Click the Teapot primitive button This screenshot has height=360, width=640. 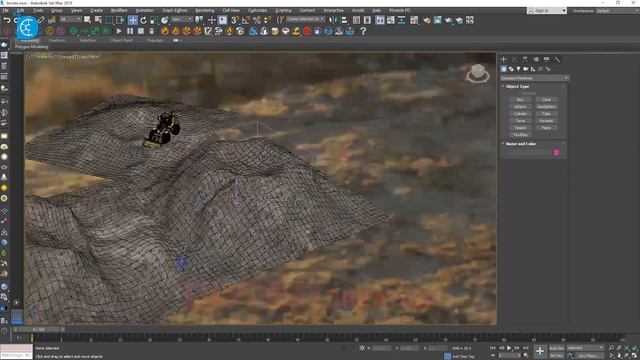520,128
